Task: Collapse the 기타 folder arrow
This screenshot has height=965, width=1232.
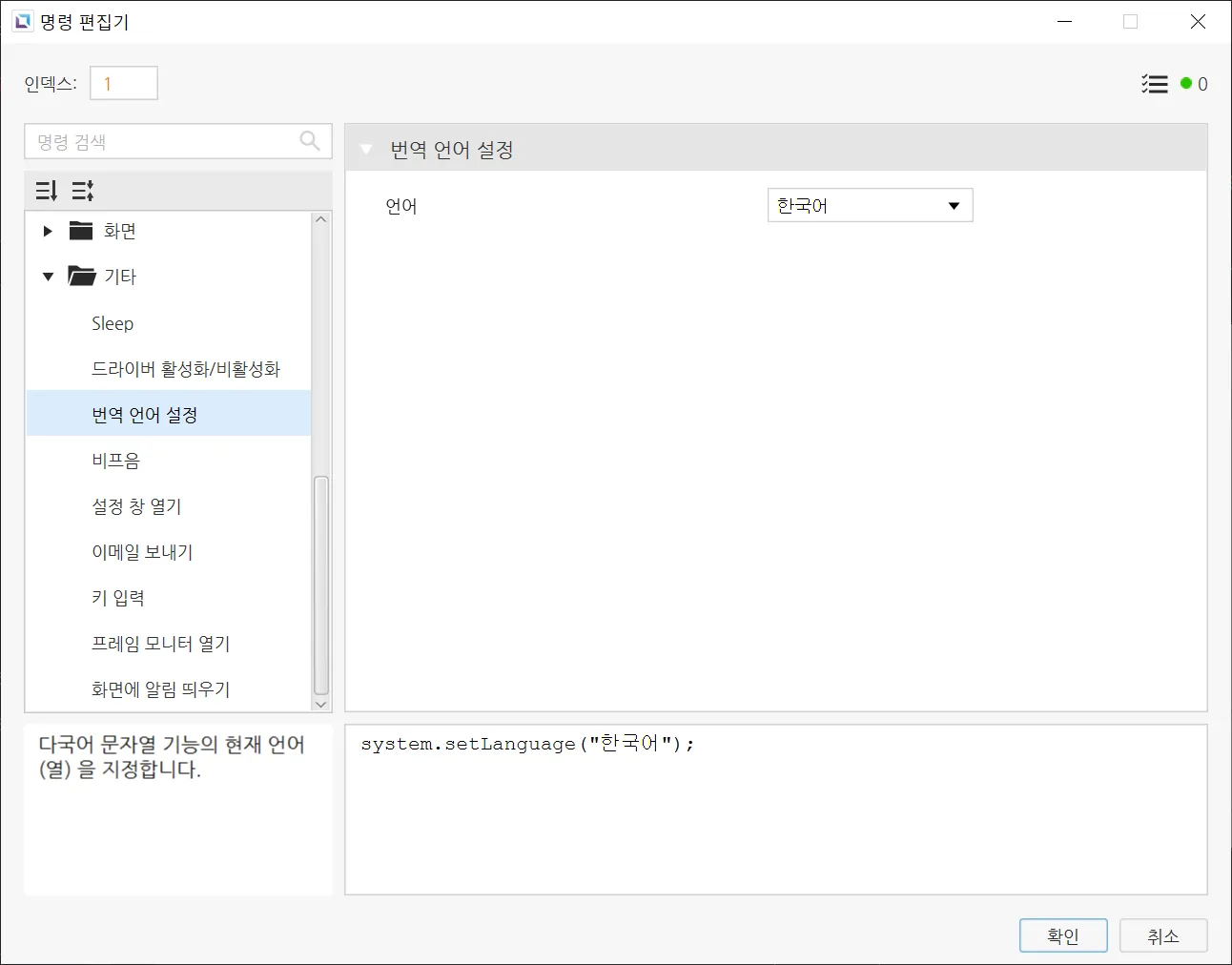Action: click(48, 277)
